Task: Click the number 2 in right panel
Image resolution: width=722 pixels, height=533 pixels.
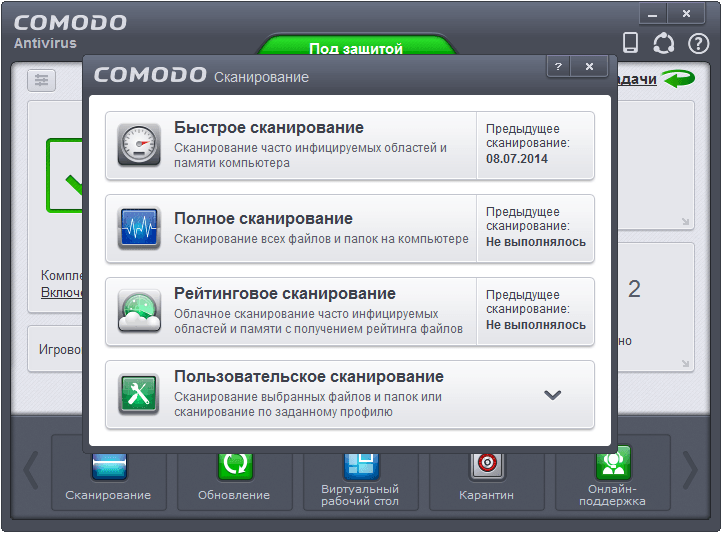Action: pos(634,289)
